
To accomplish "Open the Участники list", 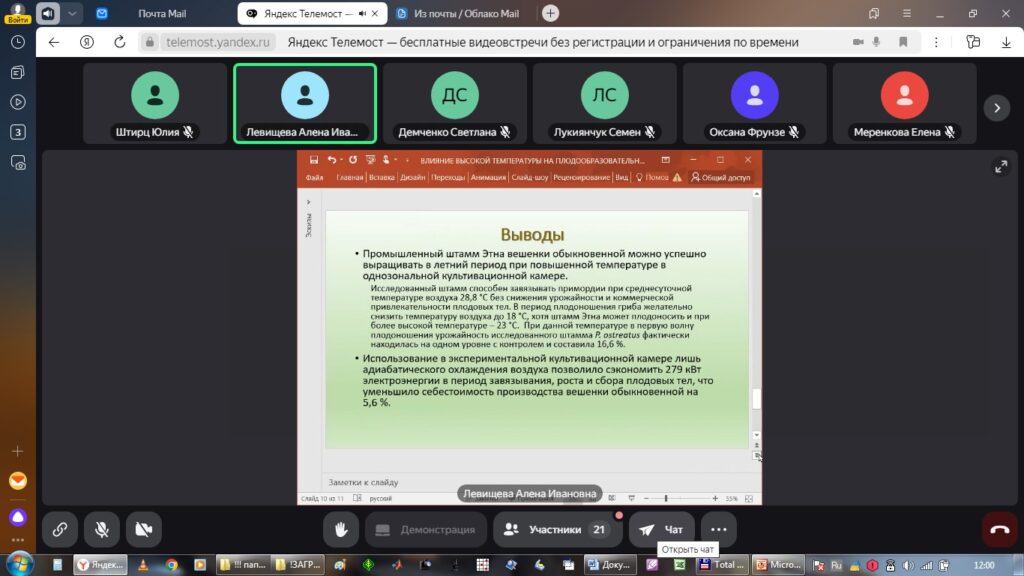I will click(554, 529).
